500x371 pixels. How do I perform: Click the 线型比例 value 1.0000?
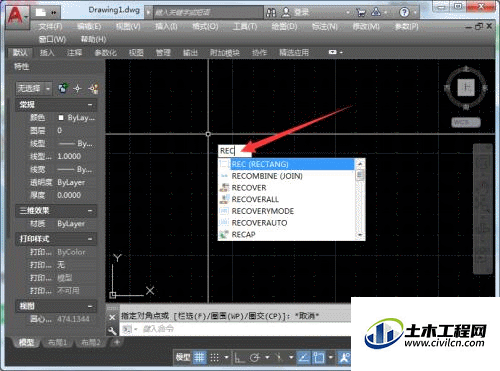tap(69, 156)
